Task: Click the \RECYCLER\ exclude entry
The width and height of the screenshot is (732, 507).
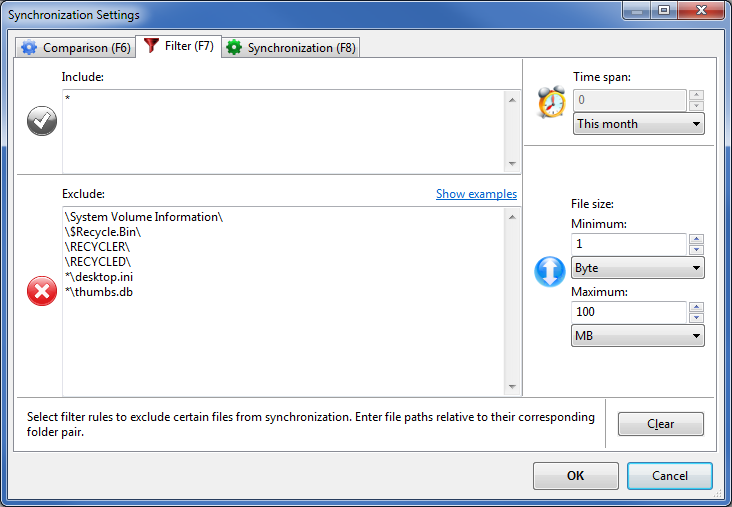Action: 97,247
